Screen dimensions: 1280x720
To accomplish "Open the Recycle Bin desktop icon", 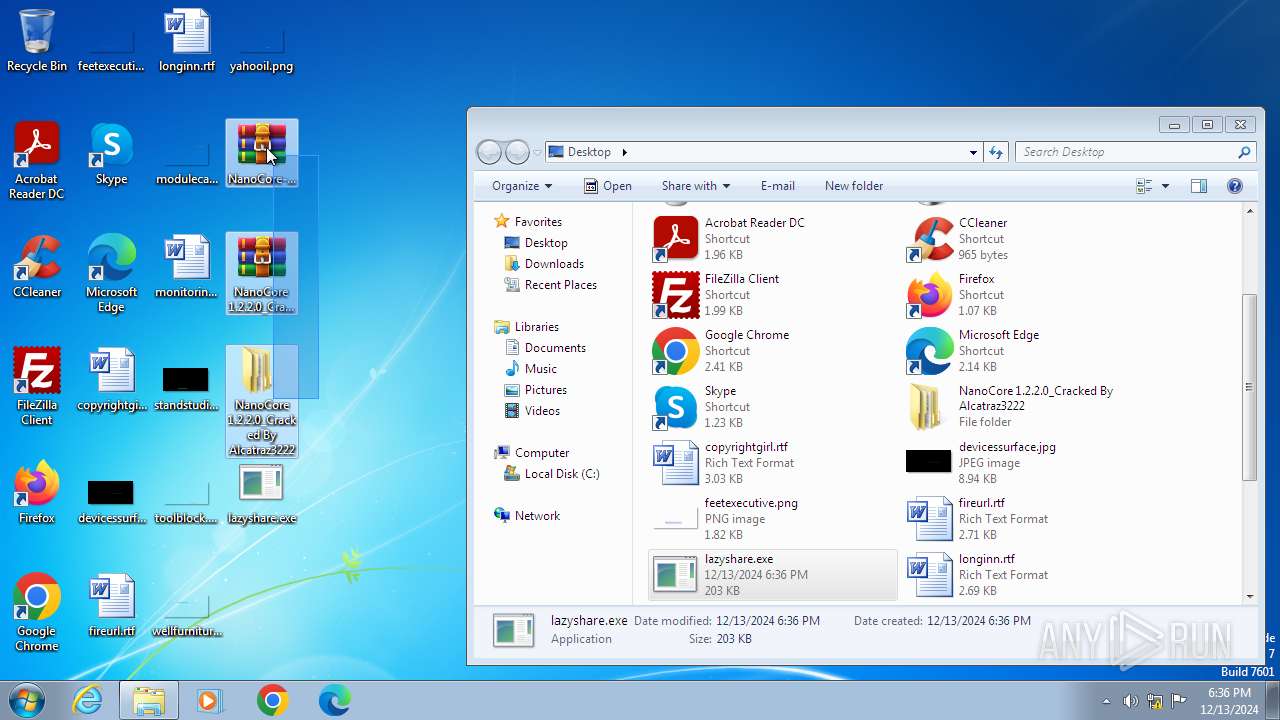I will tap(37, 41).
